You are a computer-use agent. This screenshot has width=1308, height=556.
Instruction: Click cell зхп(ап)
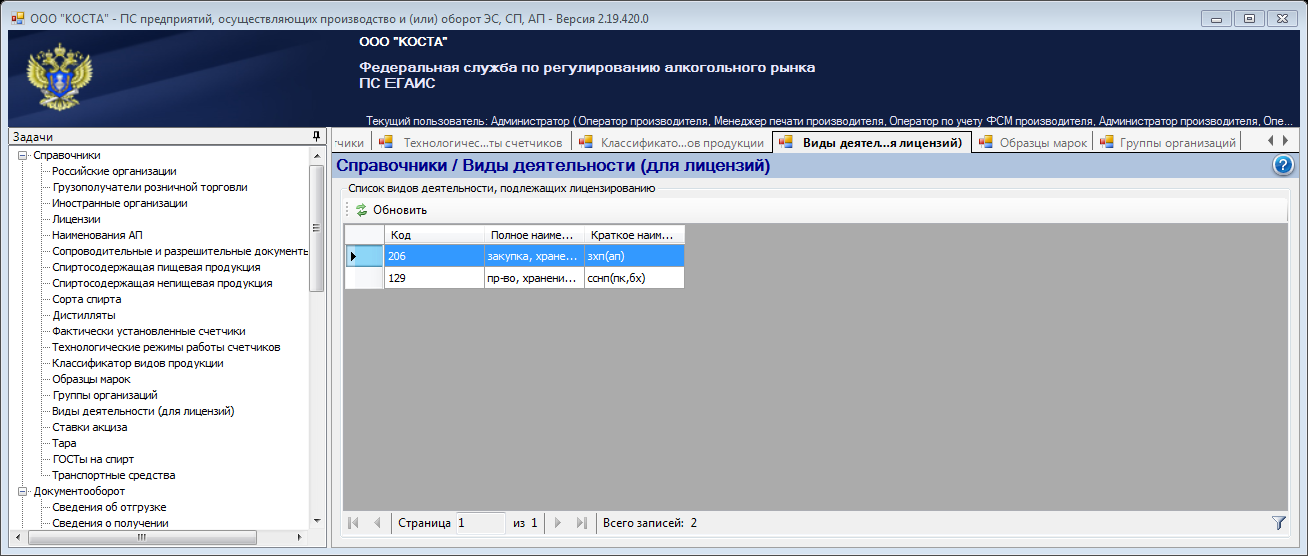pos(634,256)
